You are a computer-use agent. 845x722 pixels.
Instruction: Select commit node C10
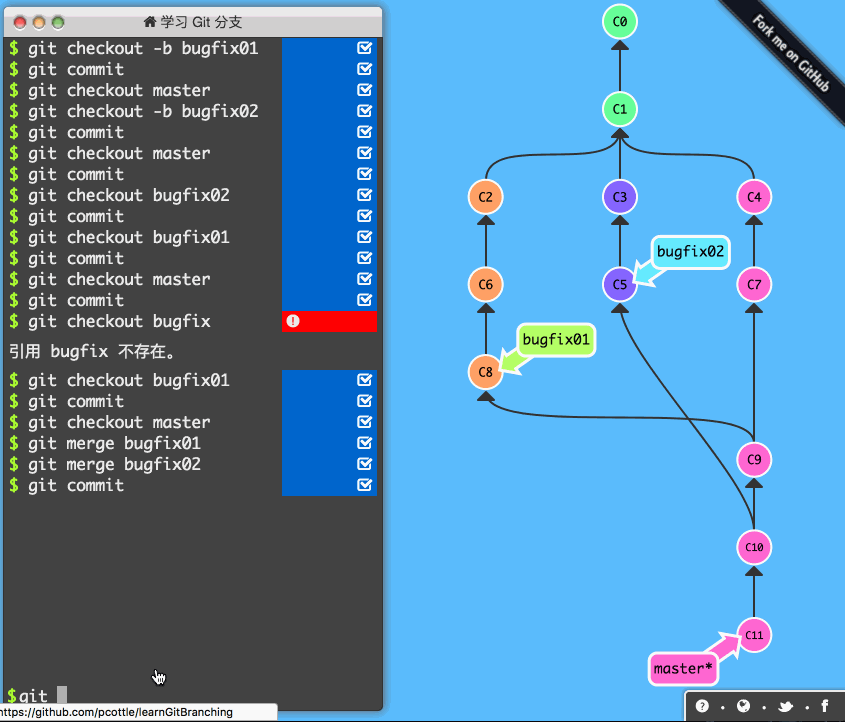click(x=754, y=547)
